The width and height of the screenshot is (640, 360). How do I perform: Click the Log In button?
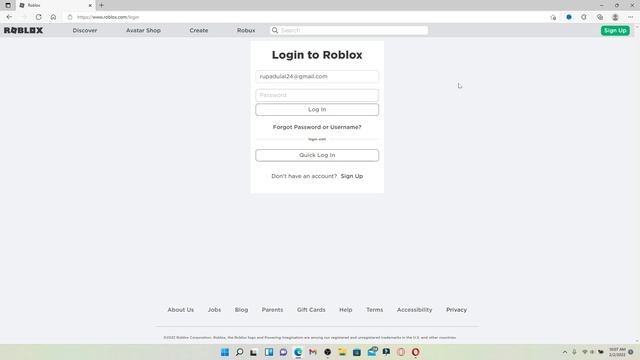(x=317, y=109)
